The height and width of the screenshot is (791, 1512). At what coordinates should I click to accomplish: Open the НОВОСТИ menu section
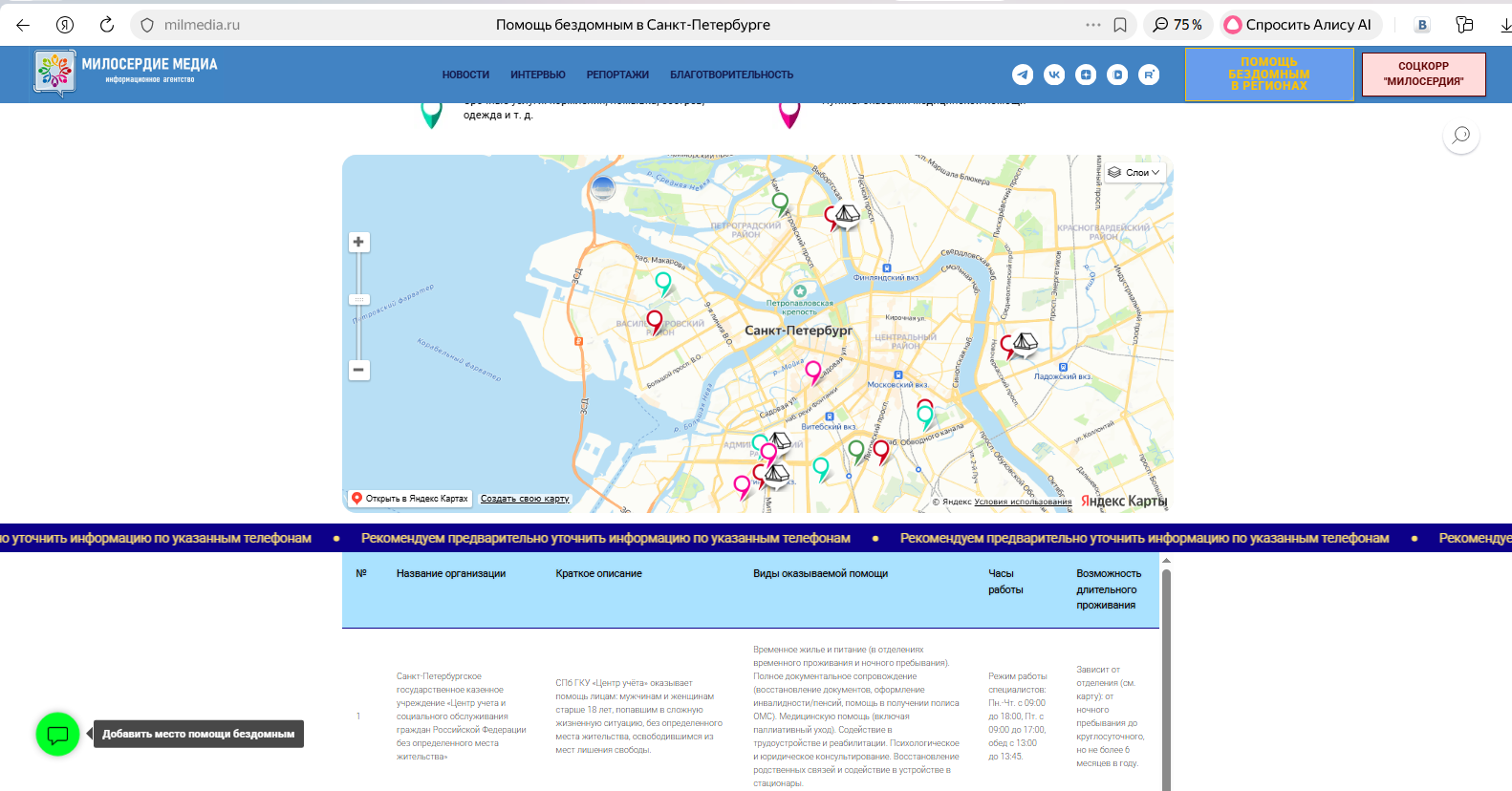pos(465,75)
